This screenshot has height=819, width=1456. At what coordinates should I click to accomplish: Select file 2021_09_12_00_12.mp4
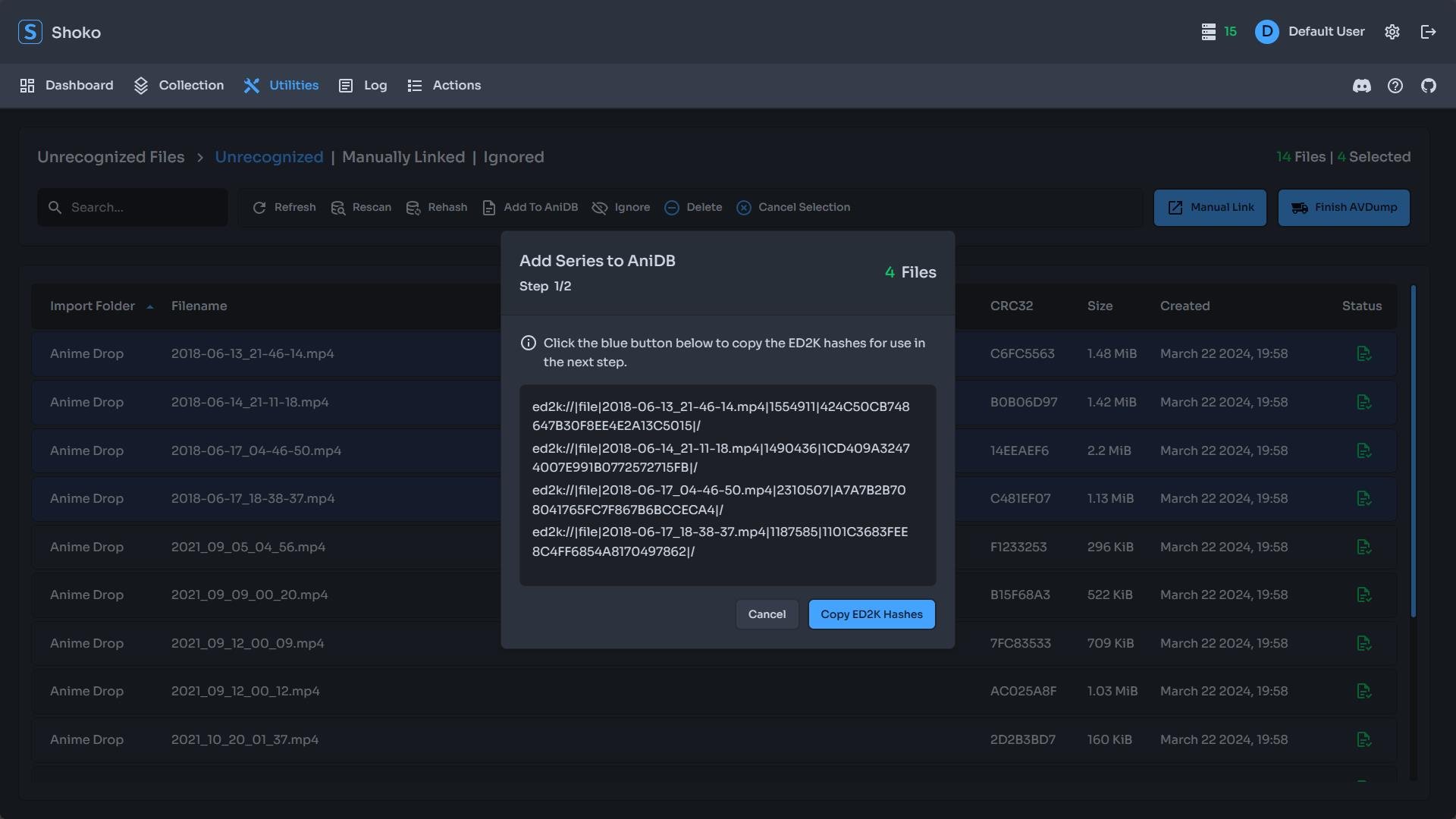pos(245,692)
